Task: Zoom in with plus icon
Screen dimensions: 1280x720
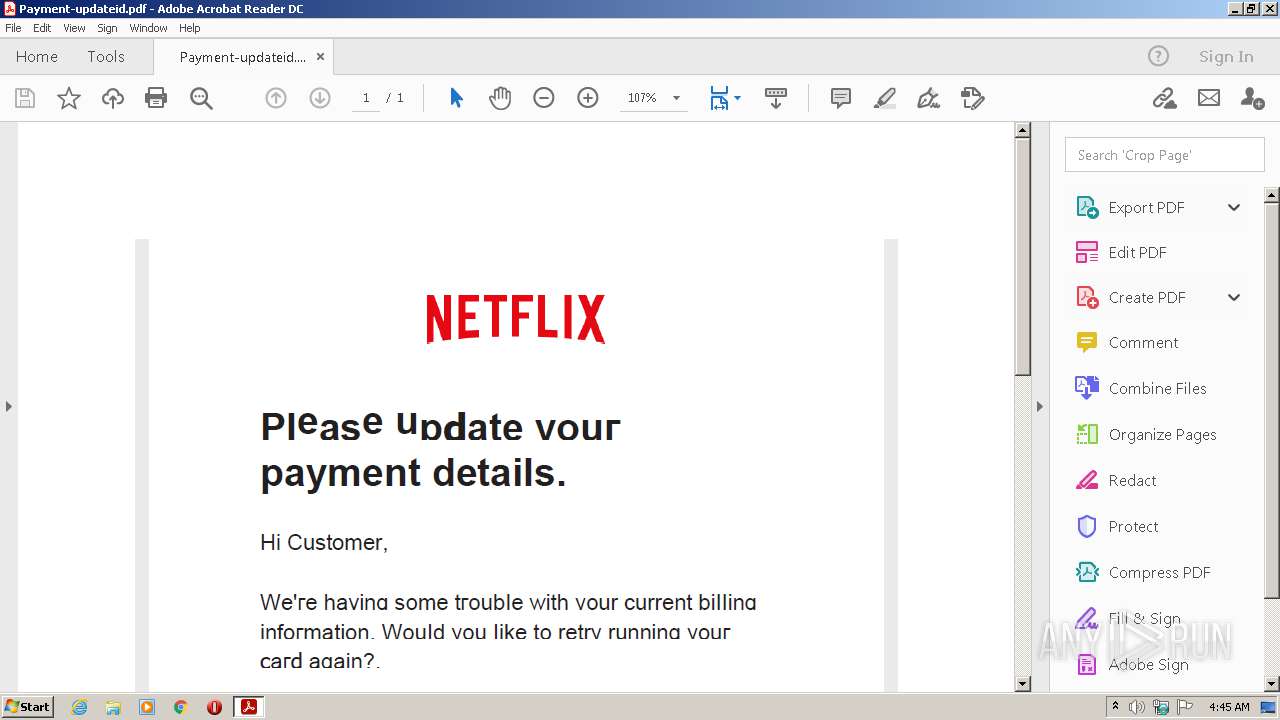Action: point(588,98)
